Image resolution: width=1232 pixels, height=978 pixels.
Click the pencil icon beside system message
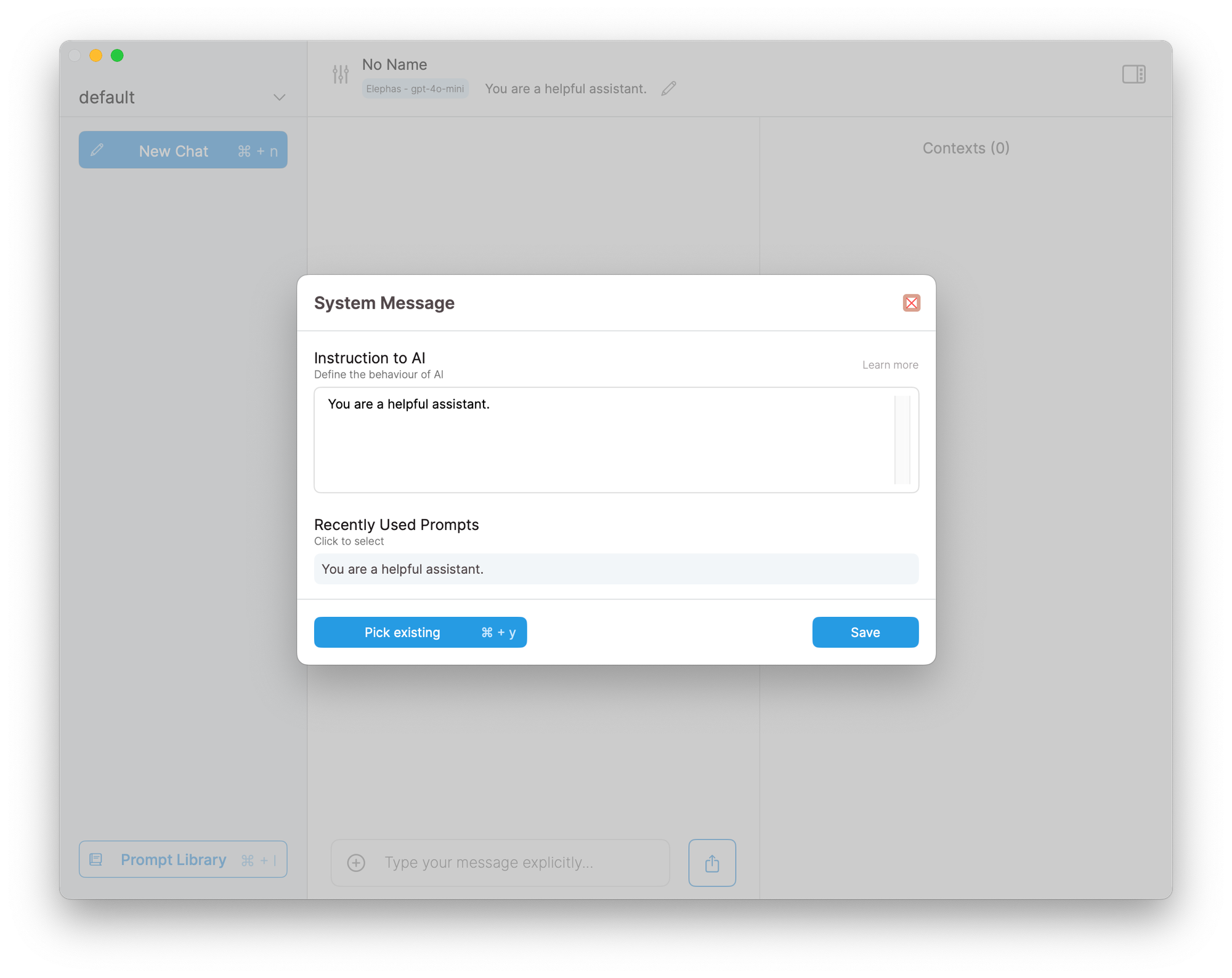coord(668,89)
